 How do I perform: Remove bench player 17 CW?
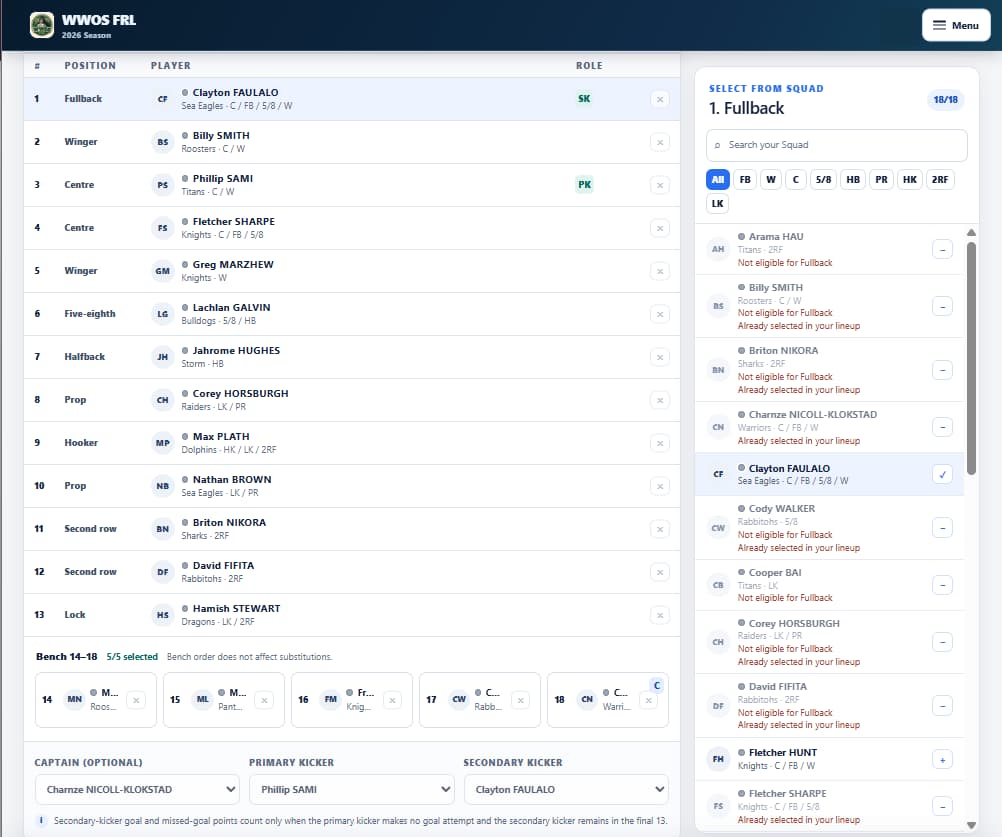(521, 700)
